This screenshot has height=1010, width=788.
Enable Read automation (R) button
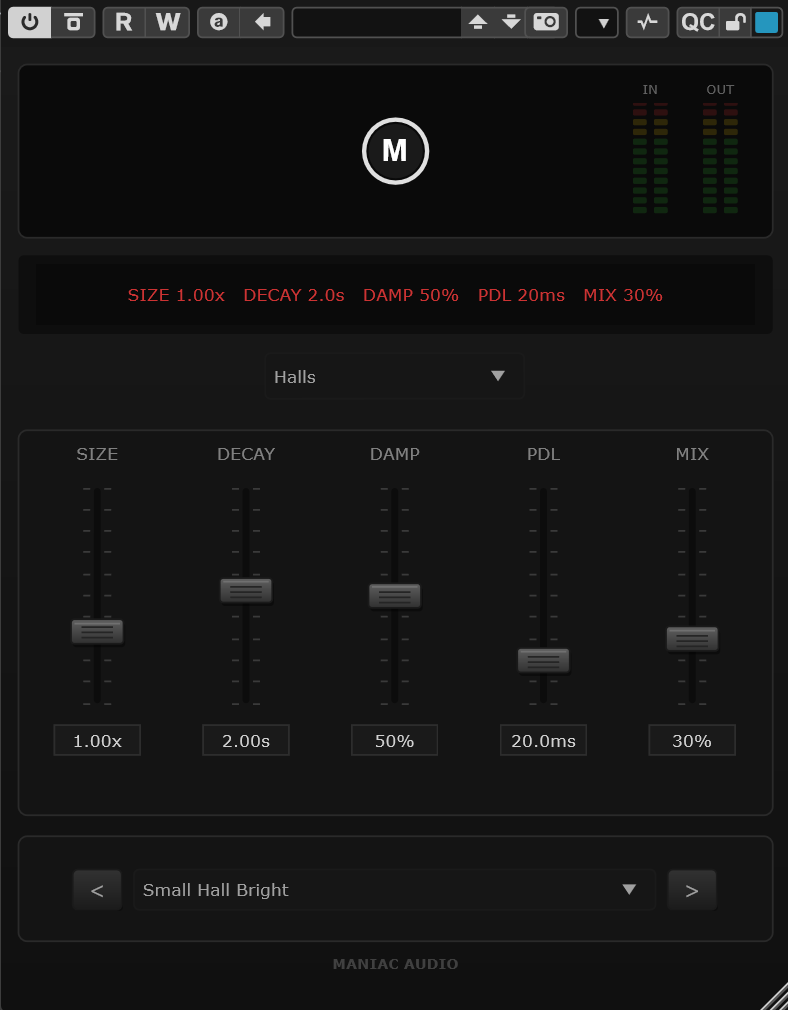(124, 23)
